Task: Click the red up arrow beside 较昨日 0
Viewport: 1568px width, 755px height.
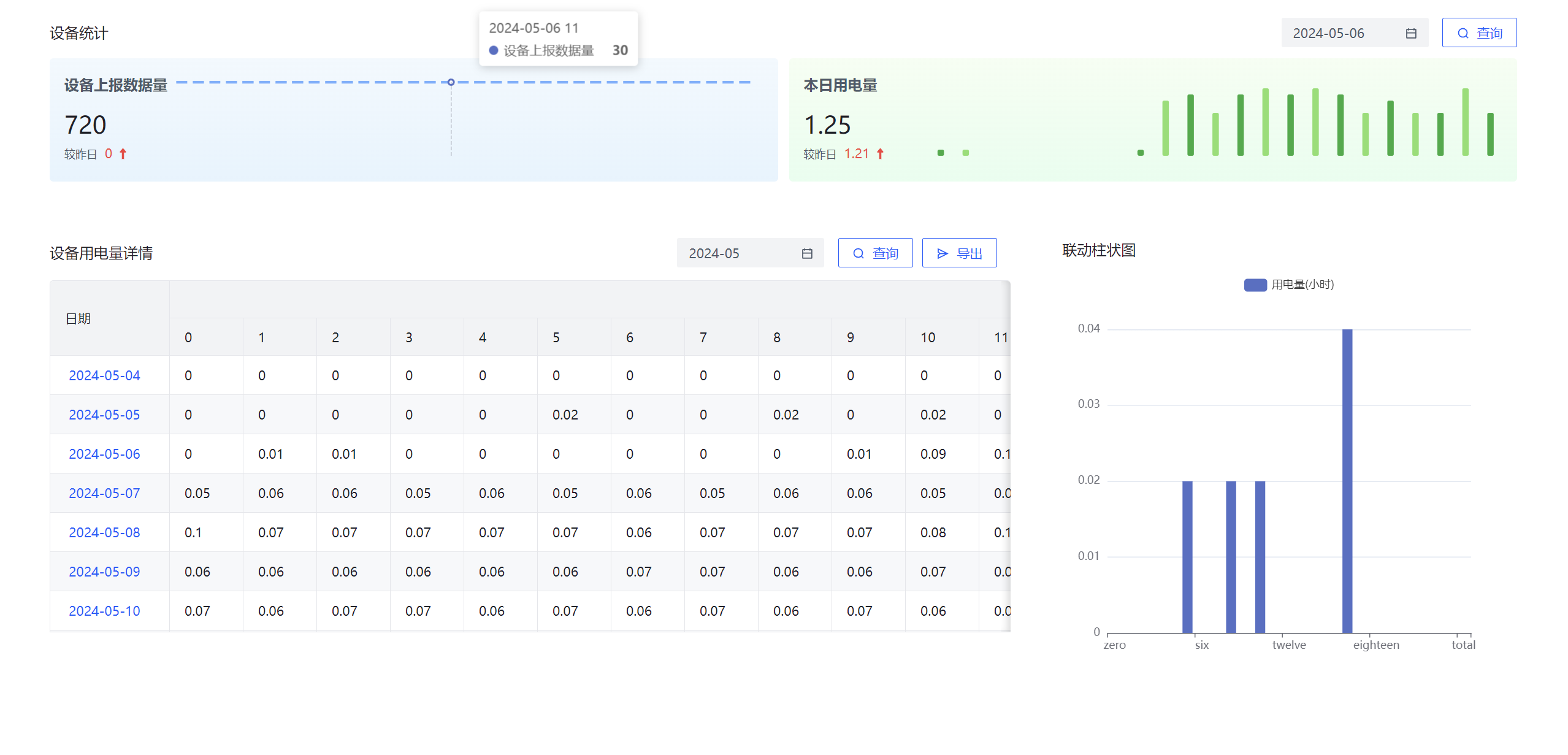Action: [123, 154]
